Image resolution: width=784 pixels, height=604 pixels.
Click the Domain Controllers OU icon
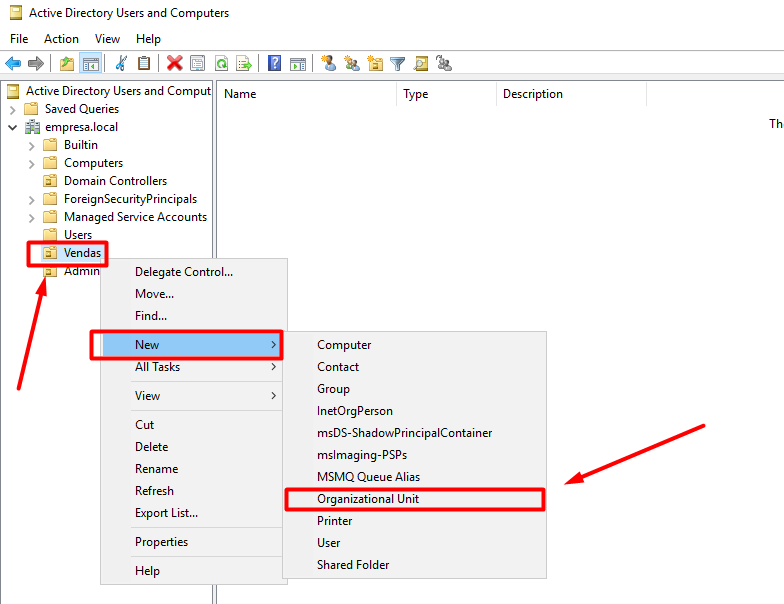point(50,180)
